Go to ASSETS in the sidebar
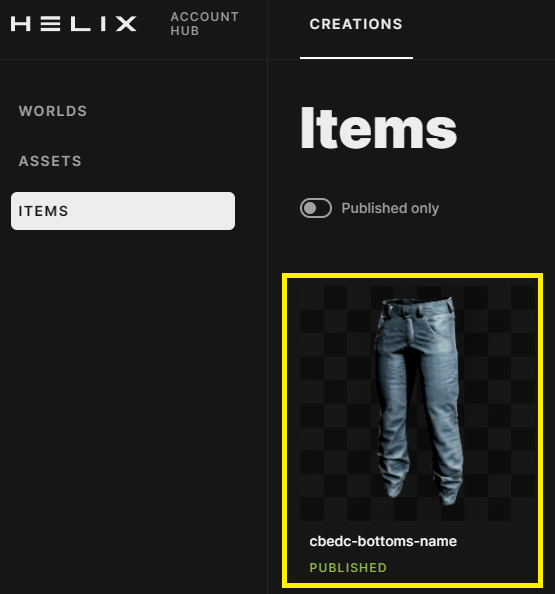555x594 pixels. (x=50, y=161)
